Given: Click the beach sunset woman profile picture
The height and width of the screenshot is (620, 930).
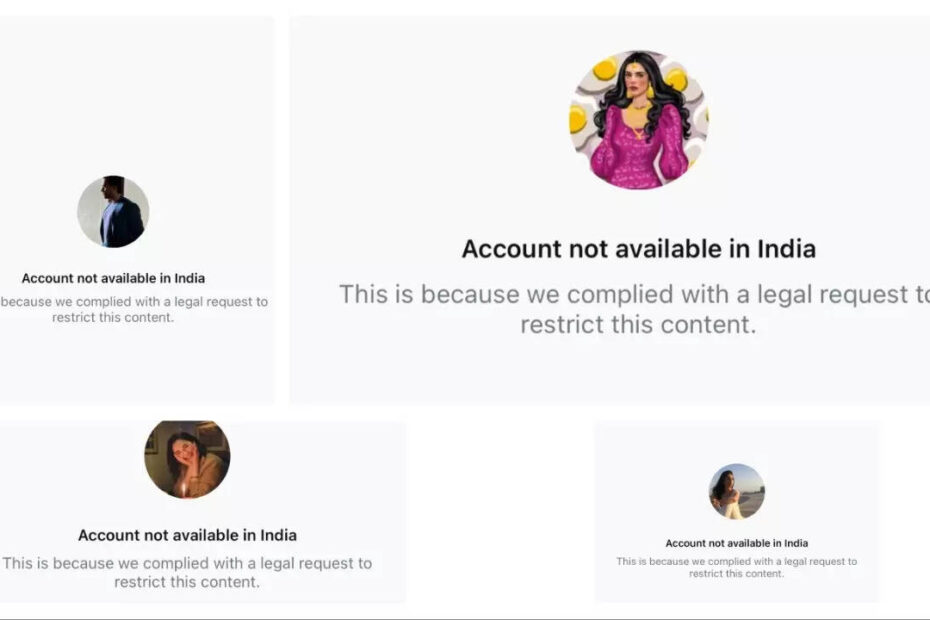Looking at the screenshot, I should 737,492.
